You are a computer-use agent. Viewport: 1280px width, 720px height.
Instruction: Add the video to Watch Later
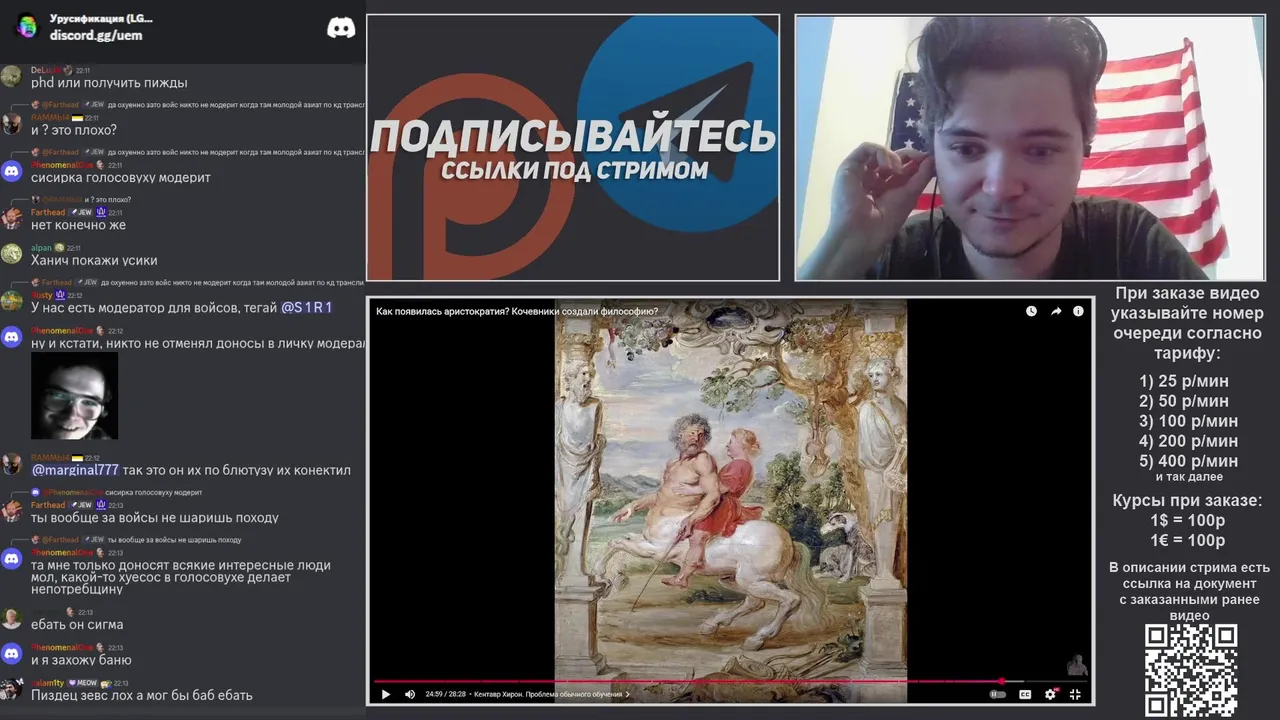[x=1031, y=311]
